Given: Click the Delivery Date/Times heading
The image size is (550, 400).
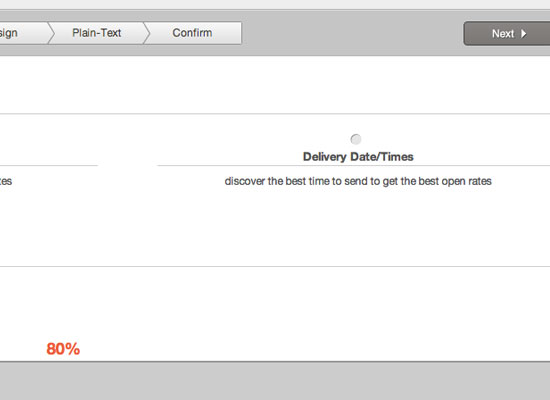Looking at the screenshot, I should point(358,156).
